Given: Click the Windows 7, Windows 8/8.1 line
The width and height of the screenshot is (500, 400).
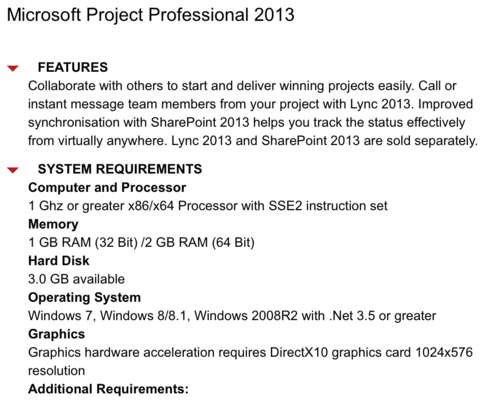Looking at the screenshot, I should 232,316.
